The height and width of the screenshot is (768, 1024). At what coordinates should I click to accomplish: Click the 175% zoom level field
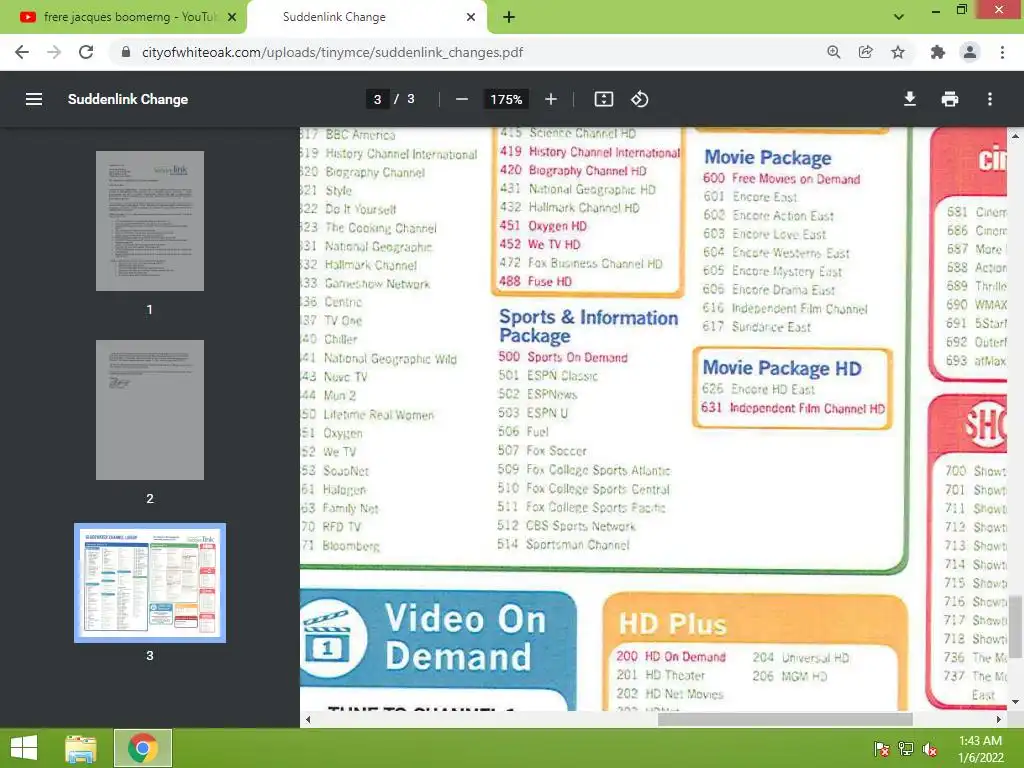coord(506,99)
